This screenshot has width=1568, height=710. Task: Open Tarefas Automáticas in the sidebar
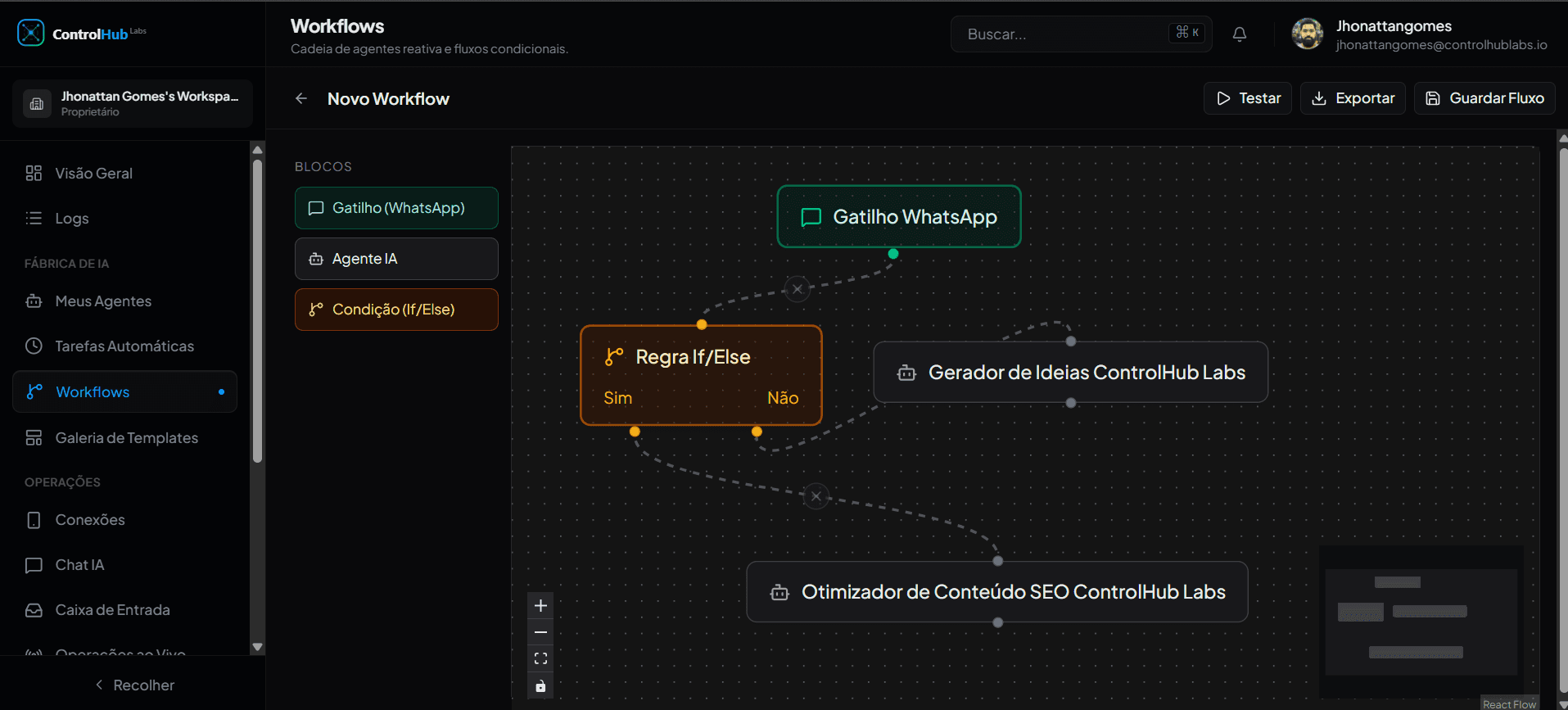pyautogui.click(x=124, y=346)
